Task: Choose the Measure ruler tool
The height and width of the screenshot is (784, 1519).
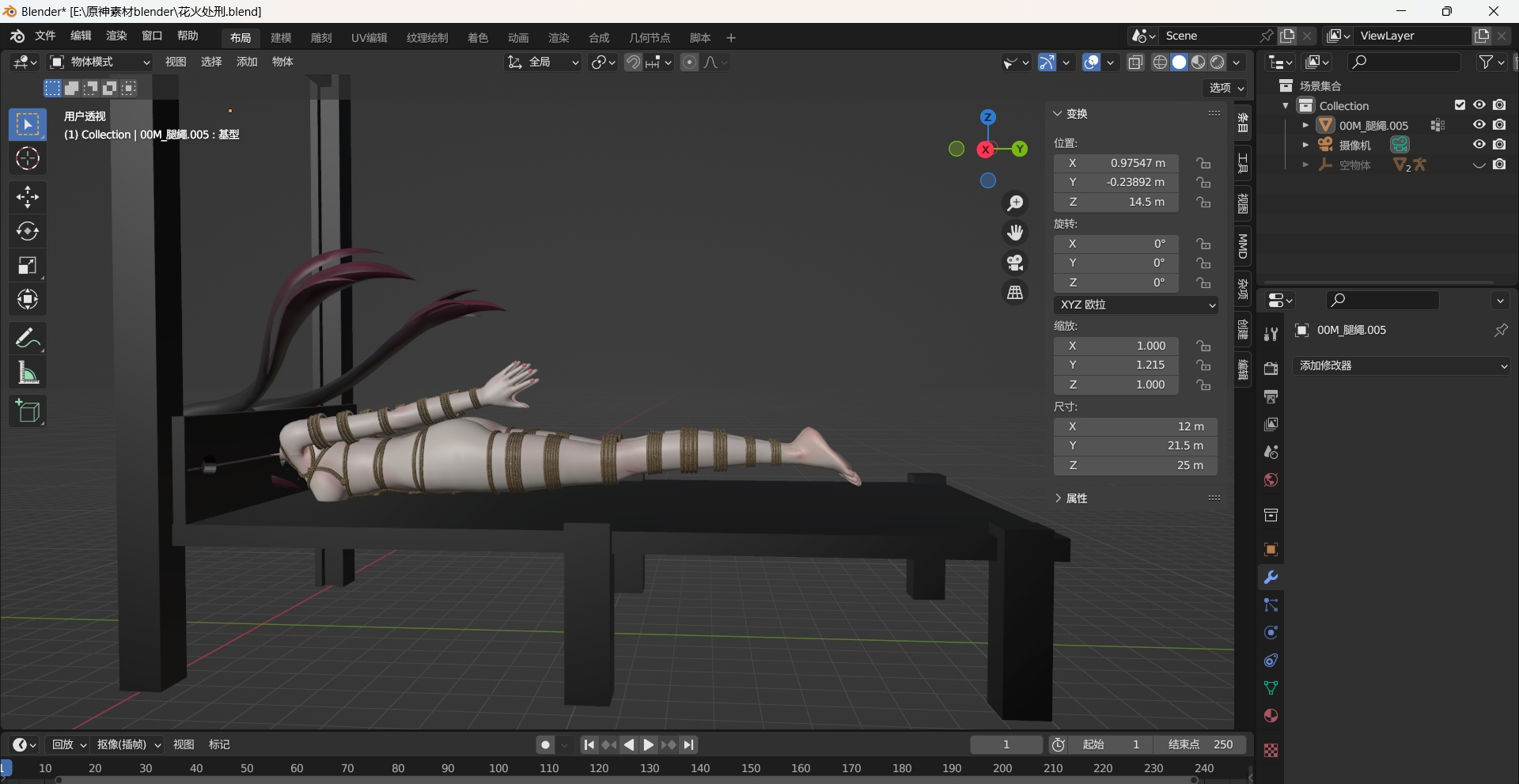Action: [28, 373]
